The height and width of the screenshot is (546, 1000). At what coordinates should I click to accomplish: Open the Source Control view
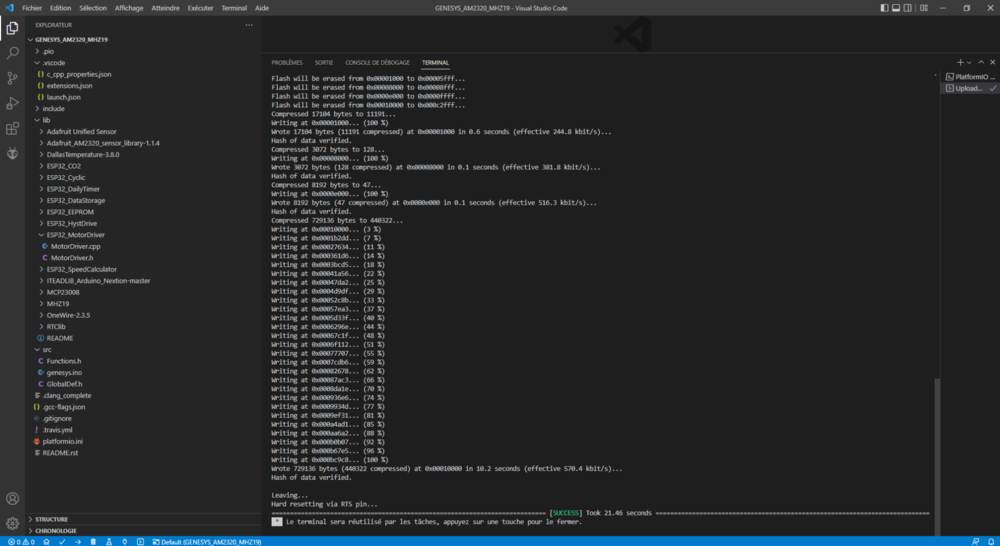pos(12,78)
